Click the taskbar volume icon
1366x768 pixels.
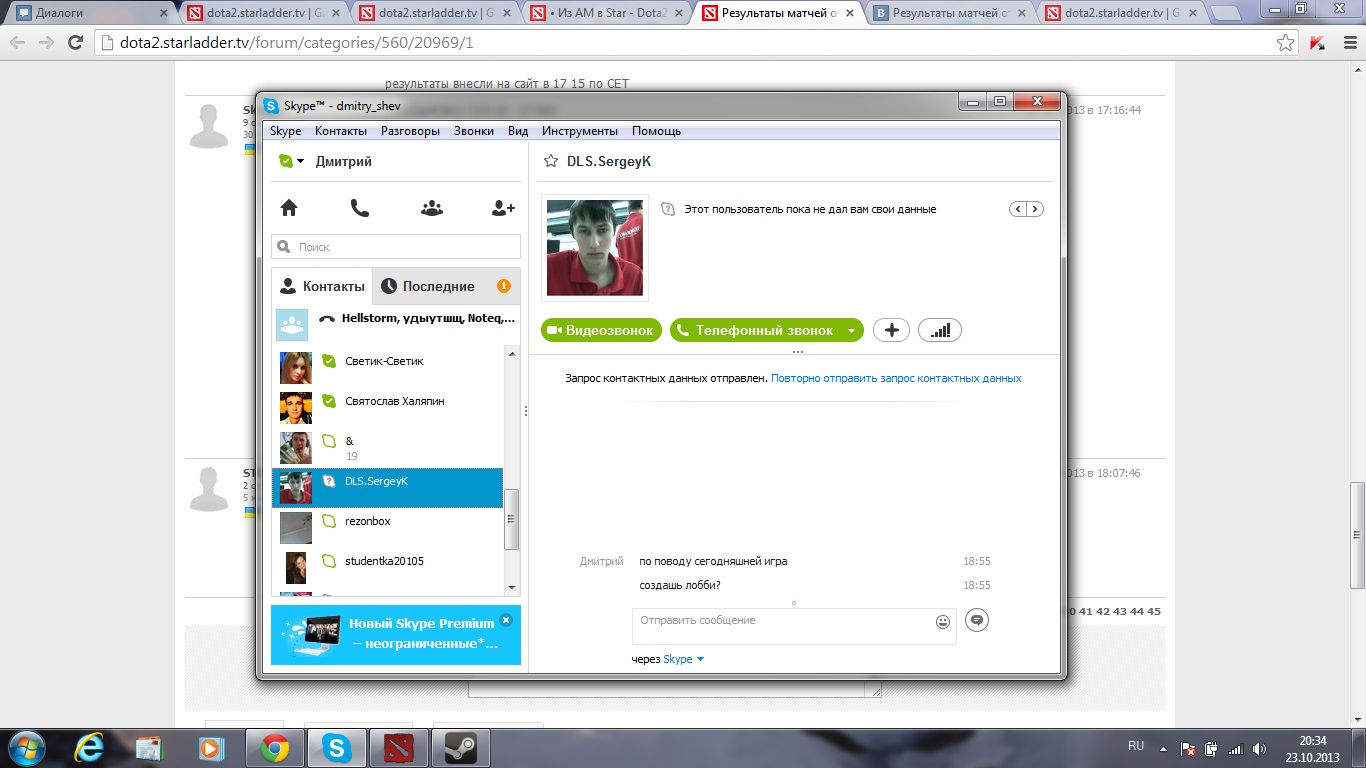(1259, 748)
